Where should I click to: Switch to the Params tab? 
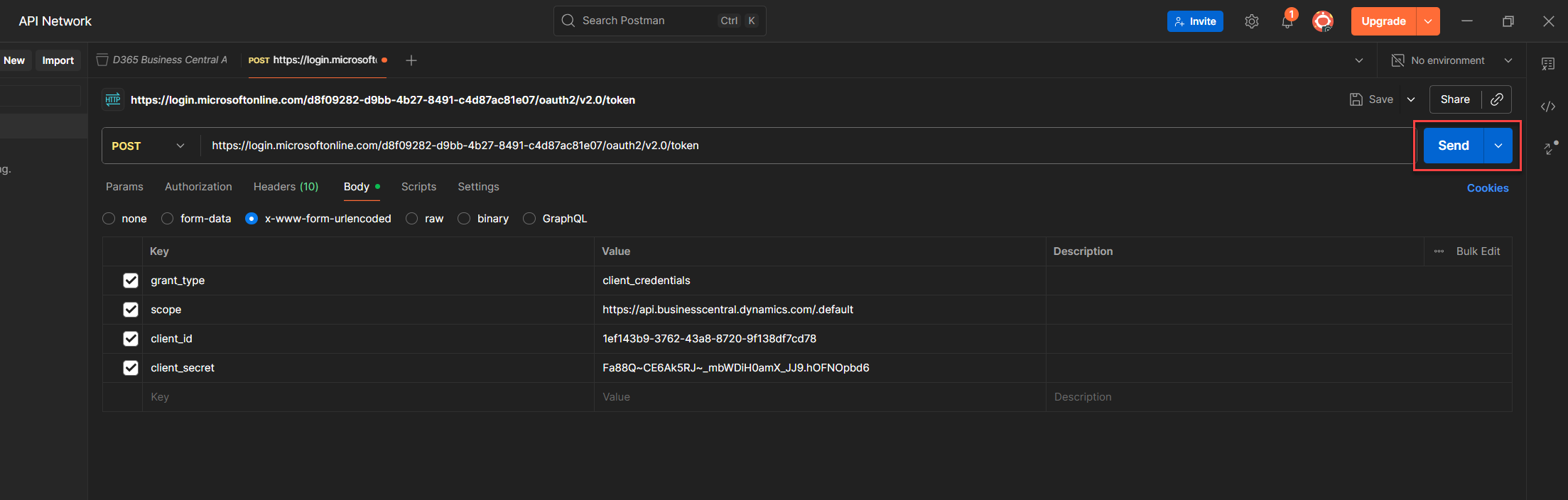coord(124,187)
